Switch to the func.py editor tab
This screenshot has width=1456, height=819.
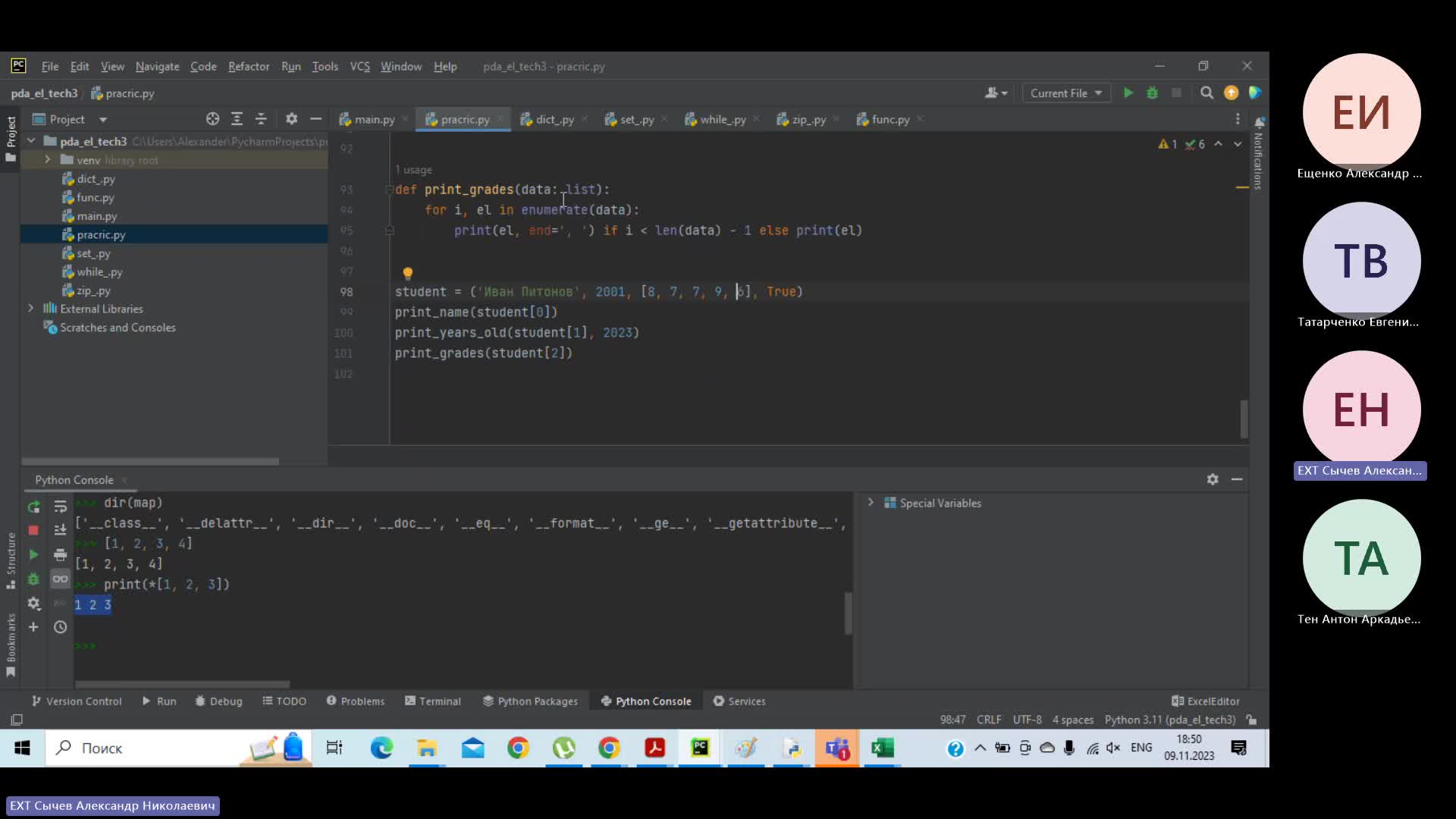[x=890, y=120]
